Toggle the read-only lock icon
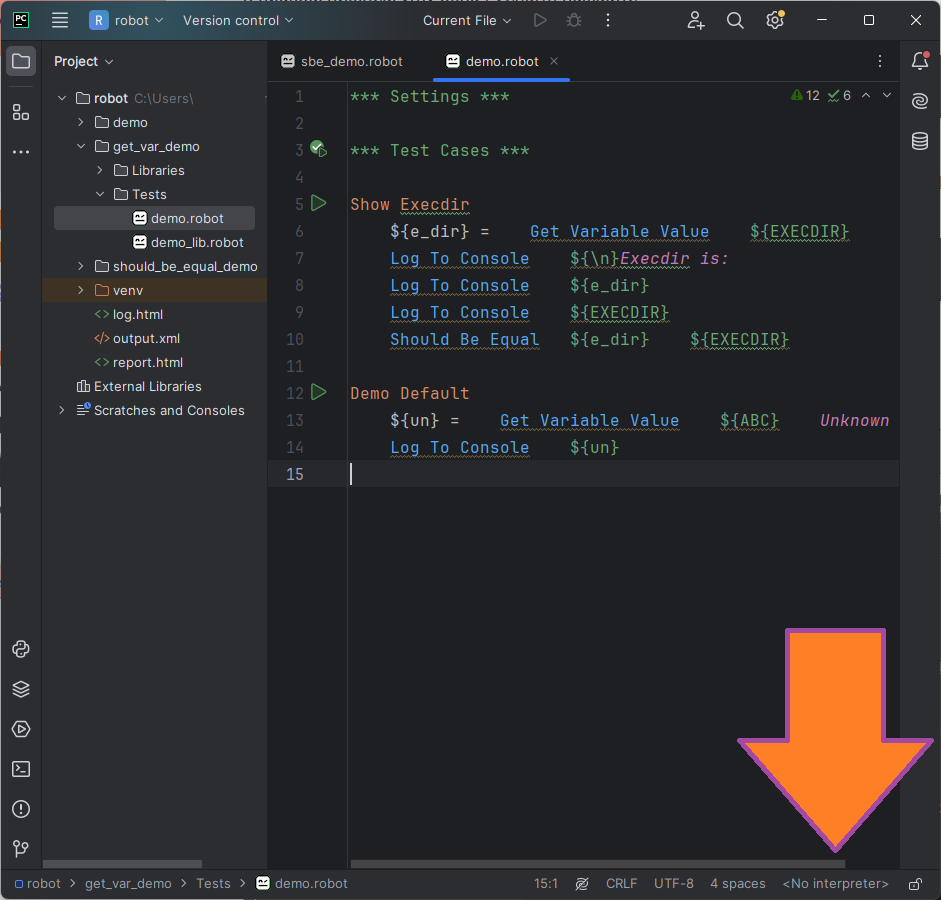 pos(915,884)
